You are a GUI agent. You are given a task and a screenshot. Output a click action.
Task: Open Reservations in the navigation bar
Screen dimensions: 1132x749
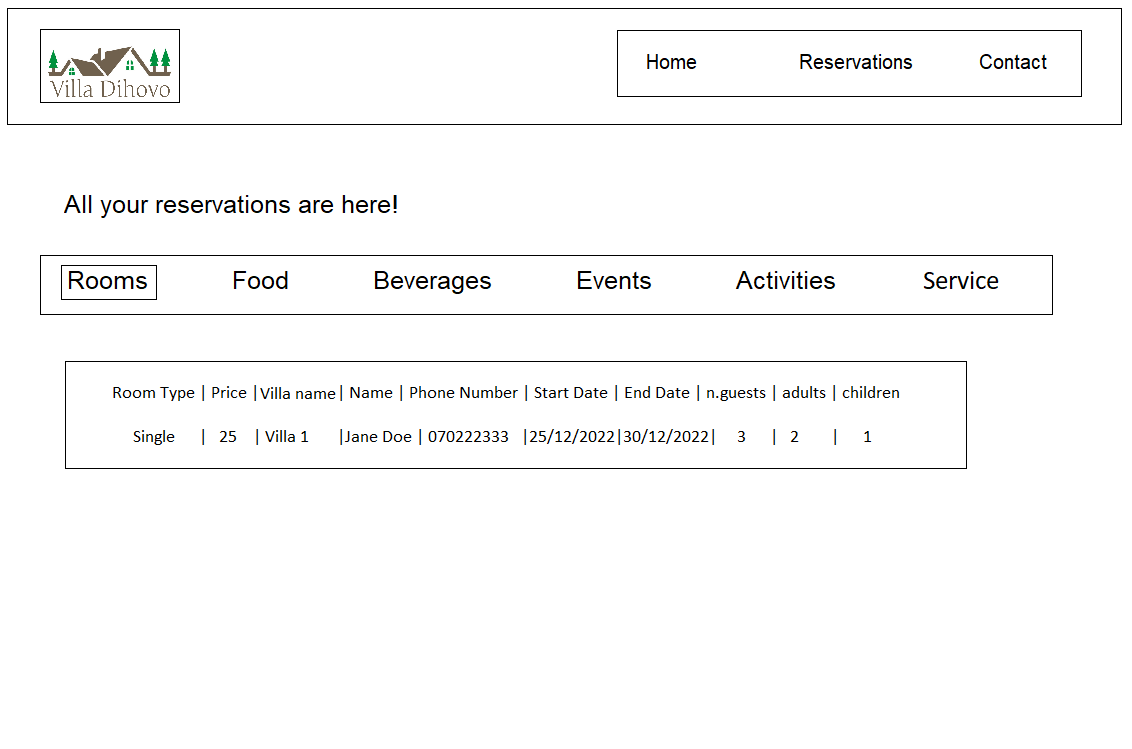[x=855, y=62]
